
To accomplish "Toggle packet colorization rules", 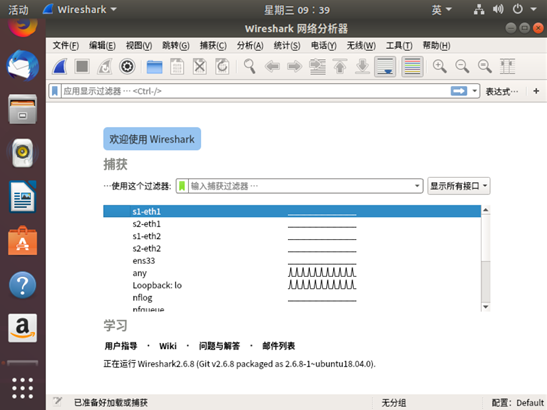I will (412, 66).
